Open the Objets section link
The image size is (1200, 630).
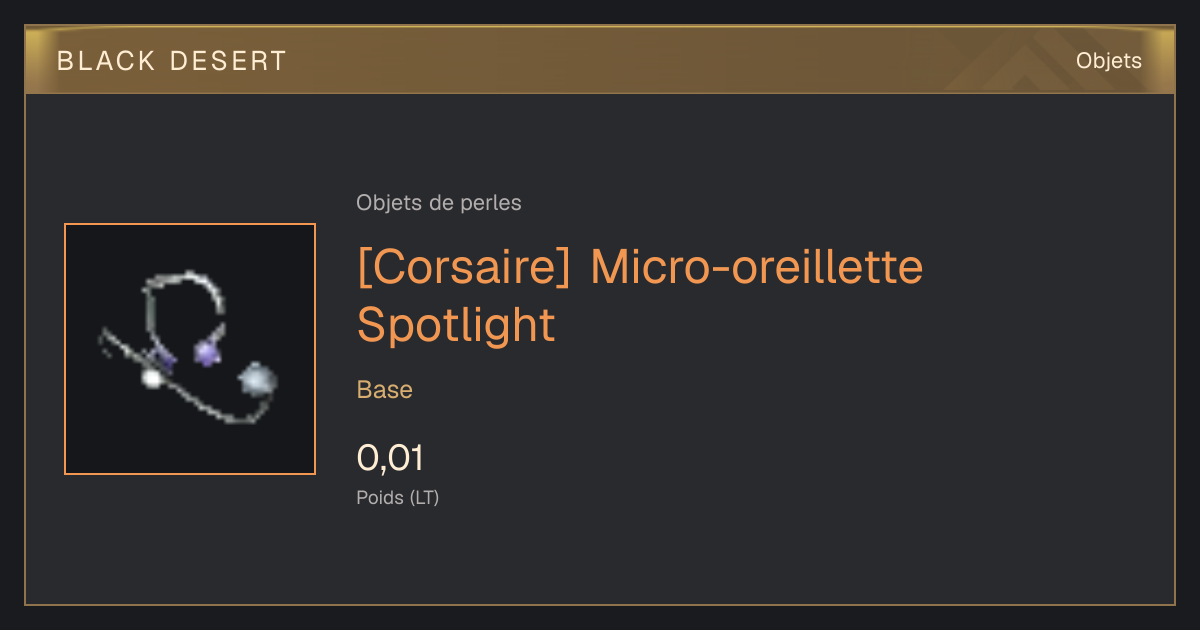[1108, 61]
